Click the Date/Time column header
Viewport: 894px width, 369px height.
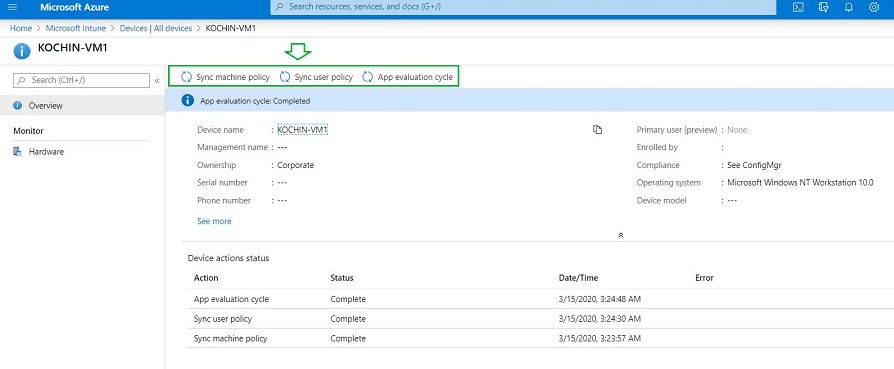[578, 278]
